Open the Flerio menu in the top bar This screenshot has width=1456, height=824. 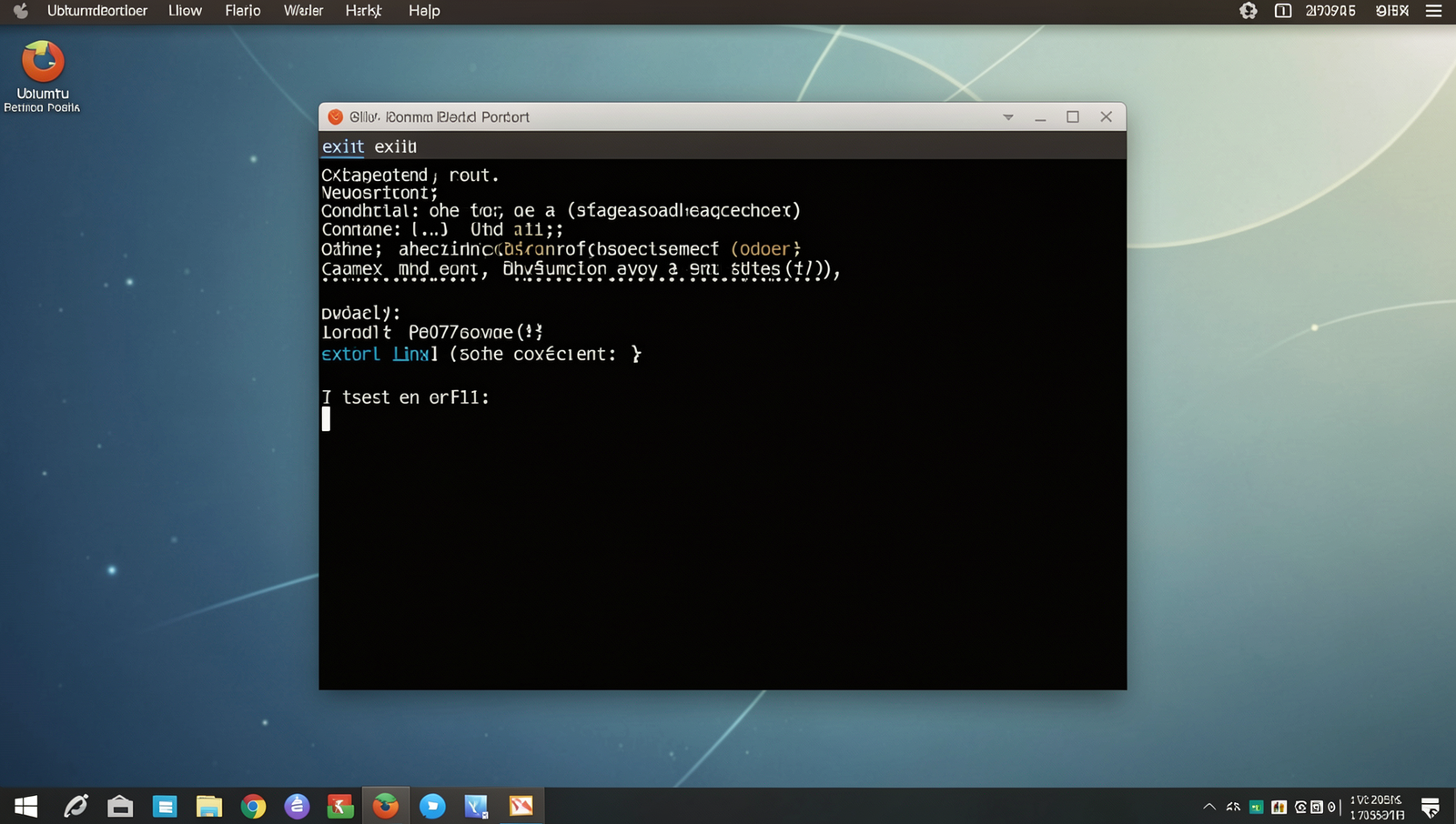[x=243, y=11]
